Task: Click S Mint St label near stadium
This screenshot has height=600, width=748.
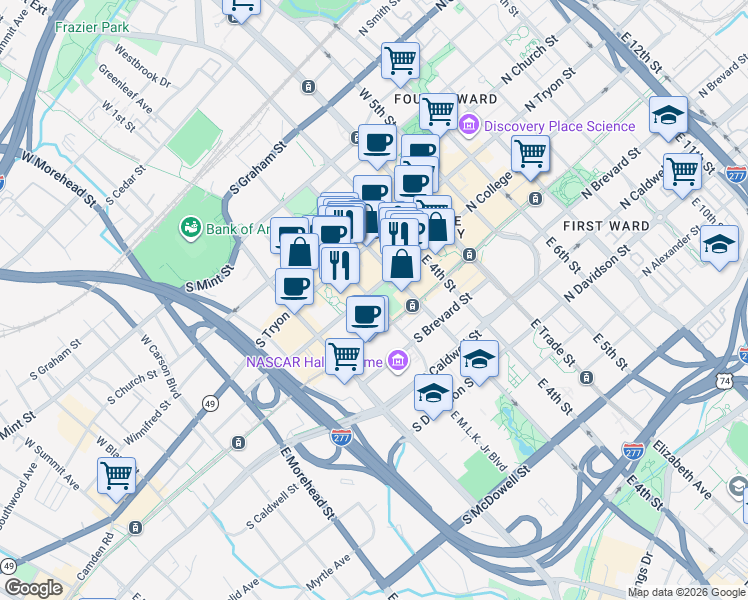Action: 209,278
